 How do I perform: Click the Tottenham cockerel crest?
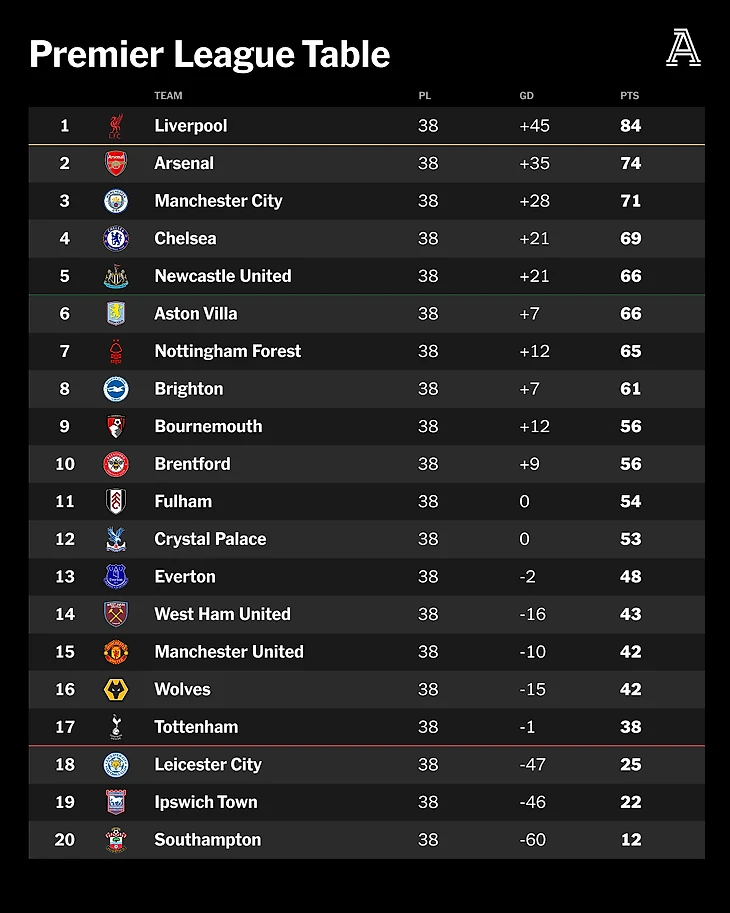[x=116, y=727]
